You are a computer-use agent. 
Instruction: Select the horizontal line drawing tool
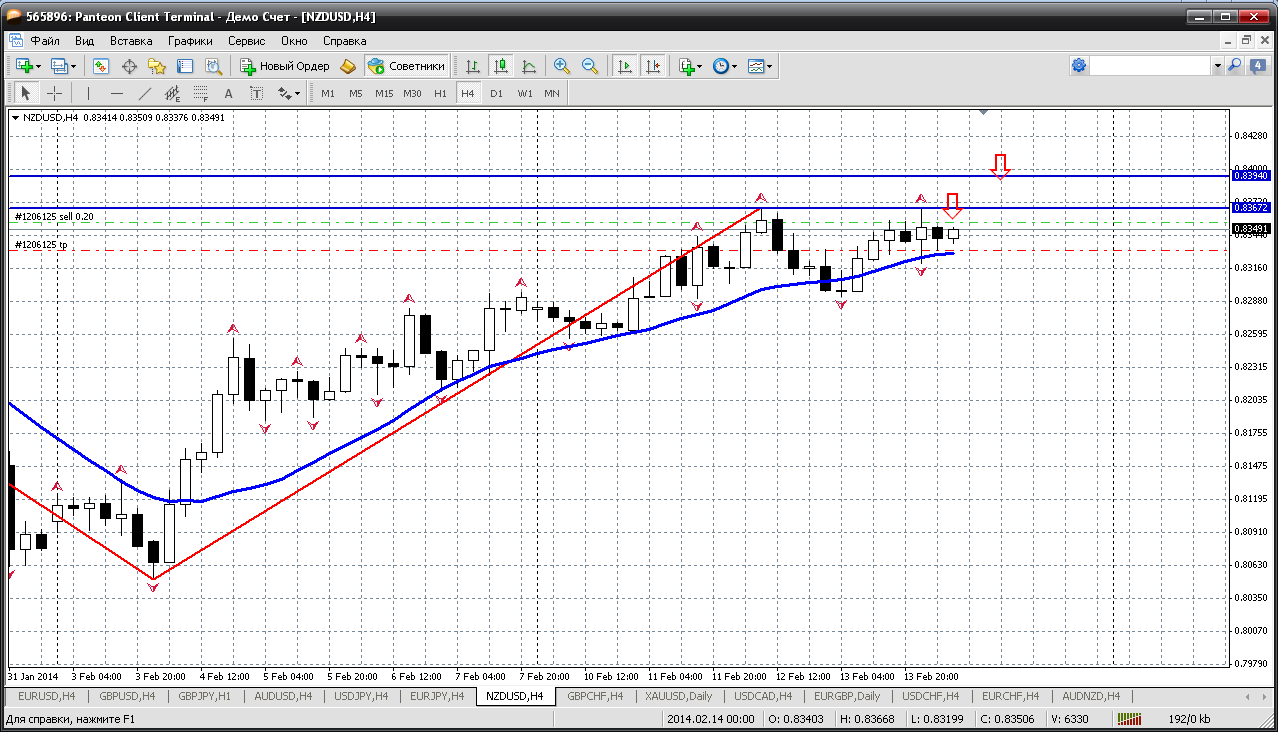tap(116, 93)
